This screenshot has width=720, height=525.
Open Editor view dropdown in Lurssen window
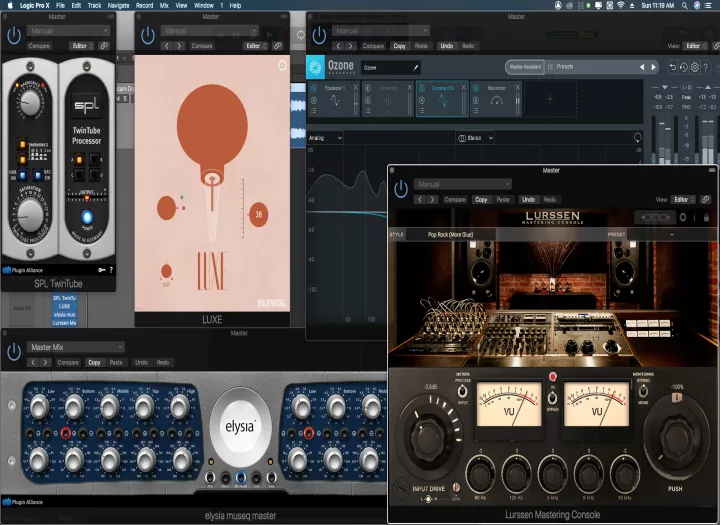[684, 199]
